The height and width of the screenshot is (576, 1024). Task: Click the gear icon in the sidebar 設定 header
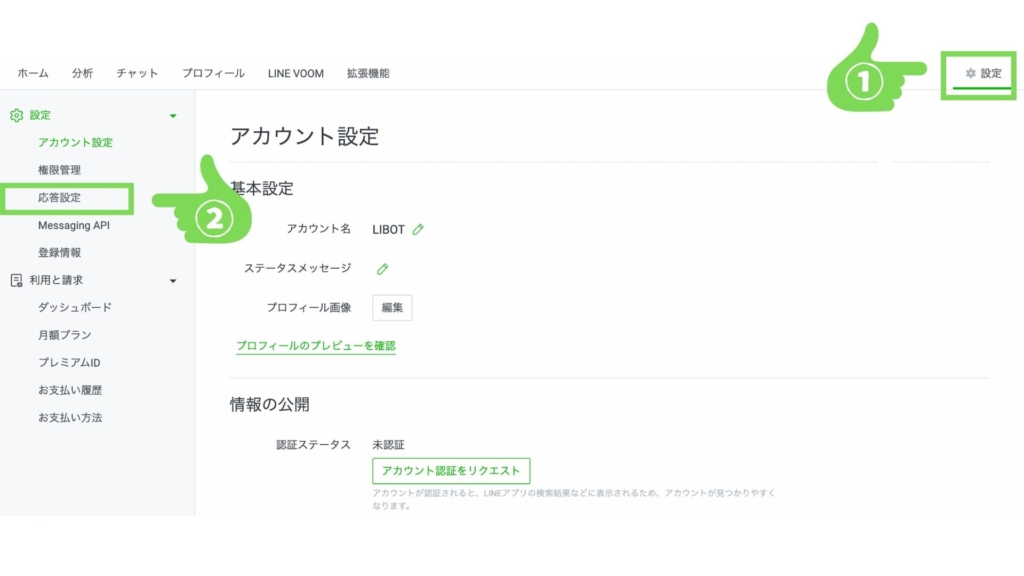coord(16,116)
